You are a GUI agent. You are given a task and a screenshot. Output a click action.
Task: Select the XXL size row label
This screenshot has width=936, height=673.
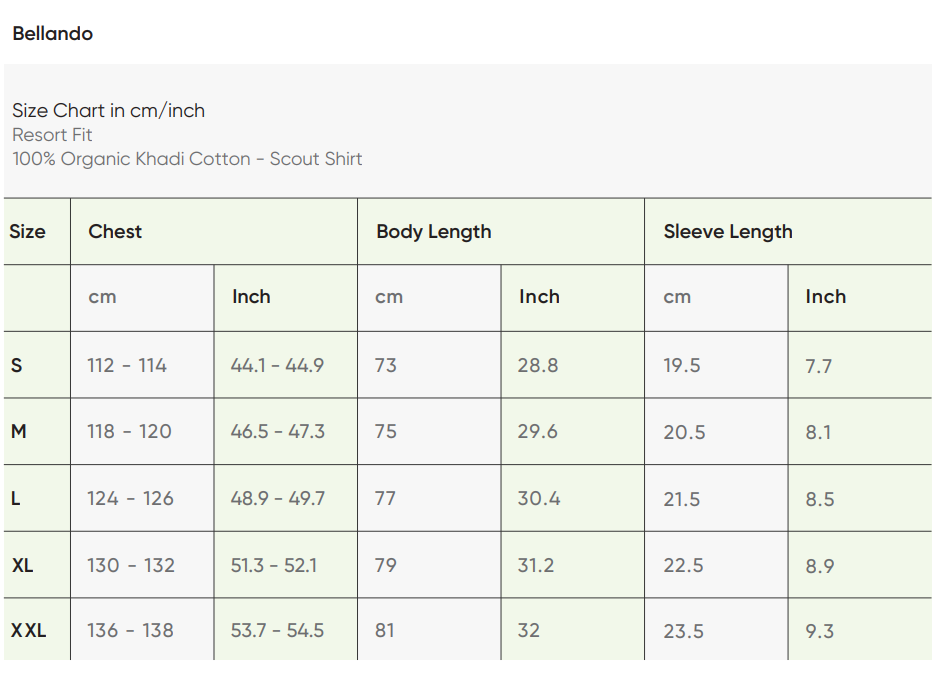pyautogui.click(x=28, y=631)
